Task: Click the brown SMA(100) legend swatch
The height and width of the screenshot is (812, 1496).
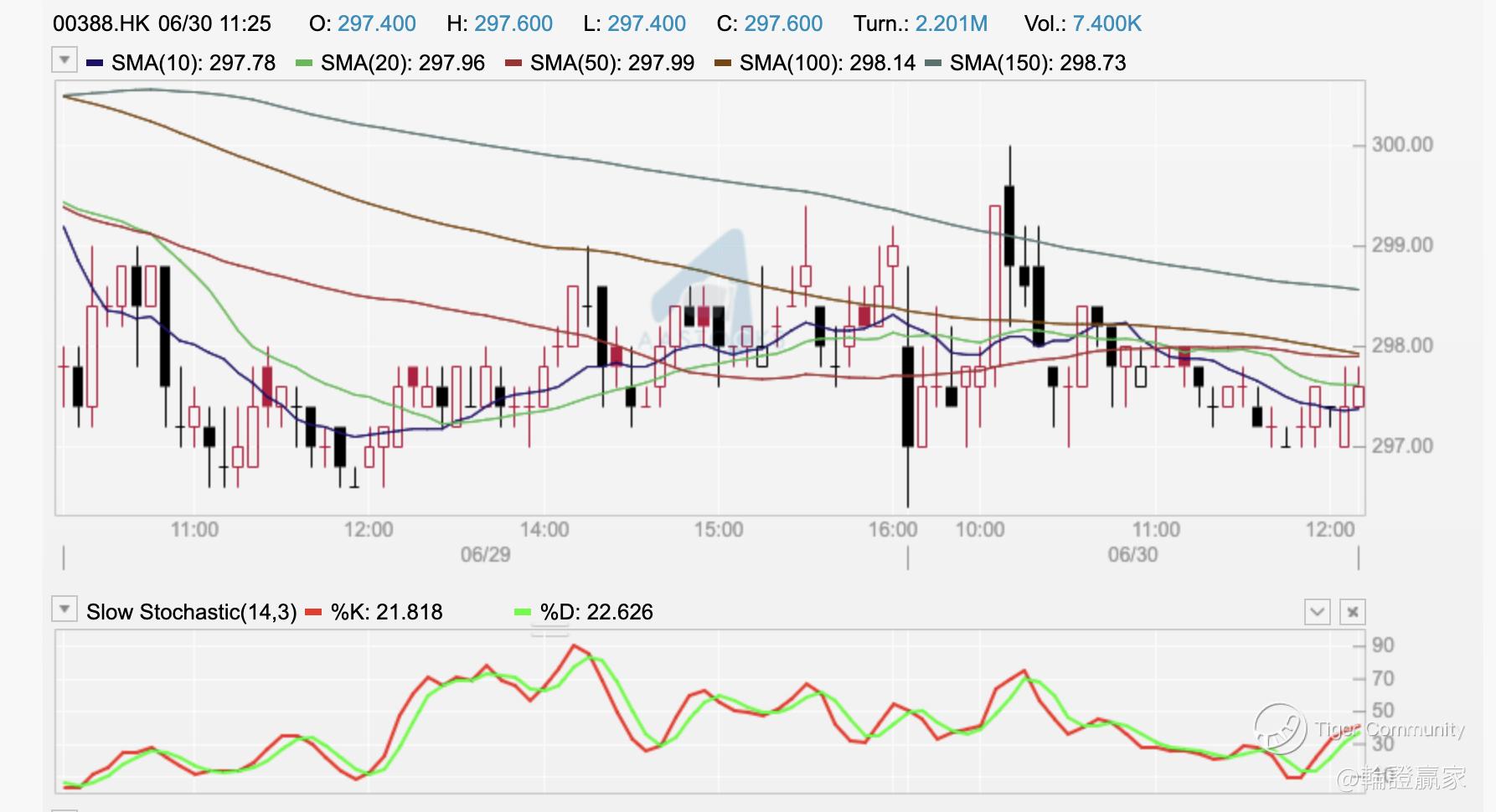Action: [x=724, y=63]
